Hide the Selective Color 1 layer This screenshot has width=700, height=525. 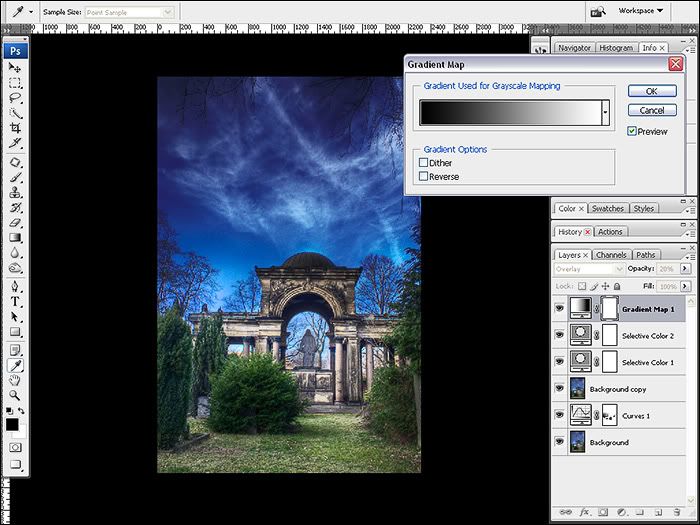coord(559,362)
